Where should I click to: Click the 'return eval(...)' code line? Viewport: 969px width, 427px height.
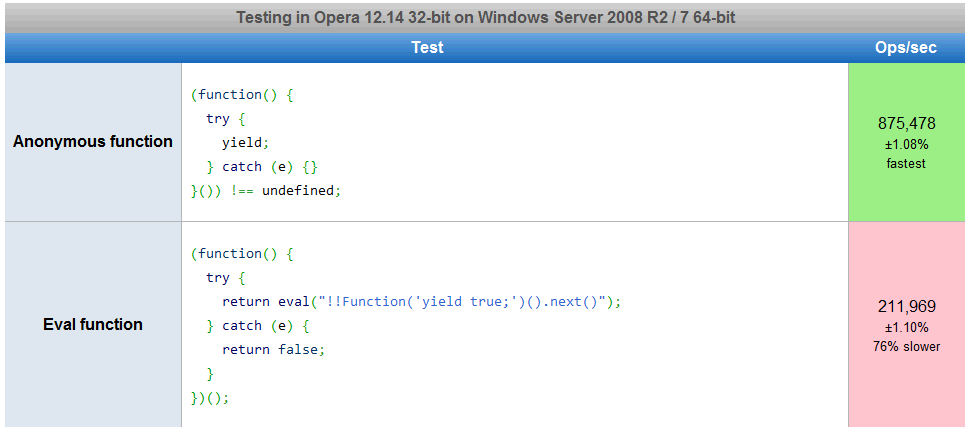[x=421, y=302]
